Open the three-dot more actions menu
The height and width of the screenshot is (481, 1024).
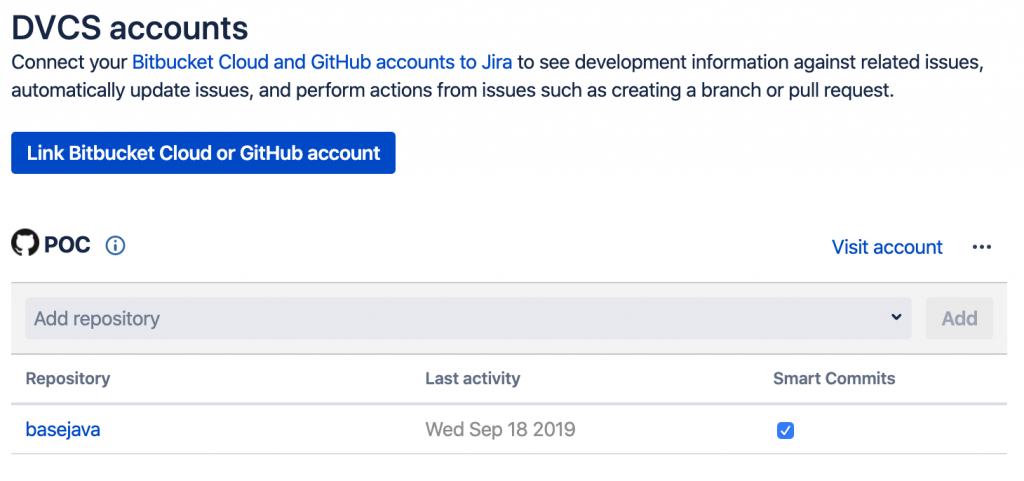pos(981,247)
